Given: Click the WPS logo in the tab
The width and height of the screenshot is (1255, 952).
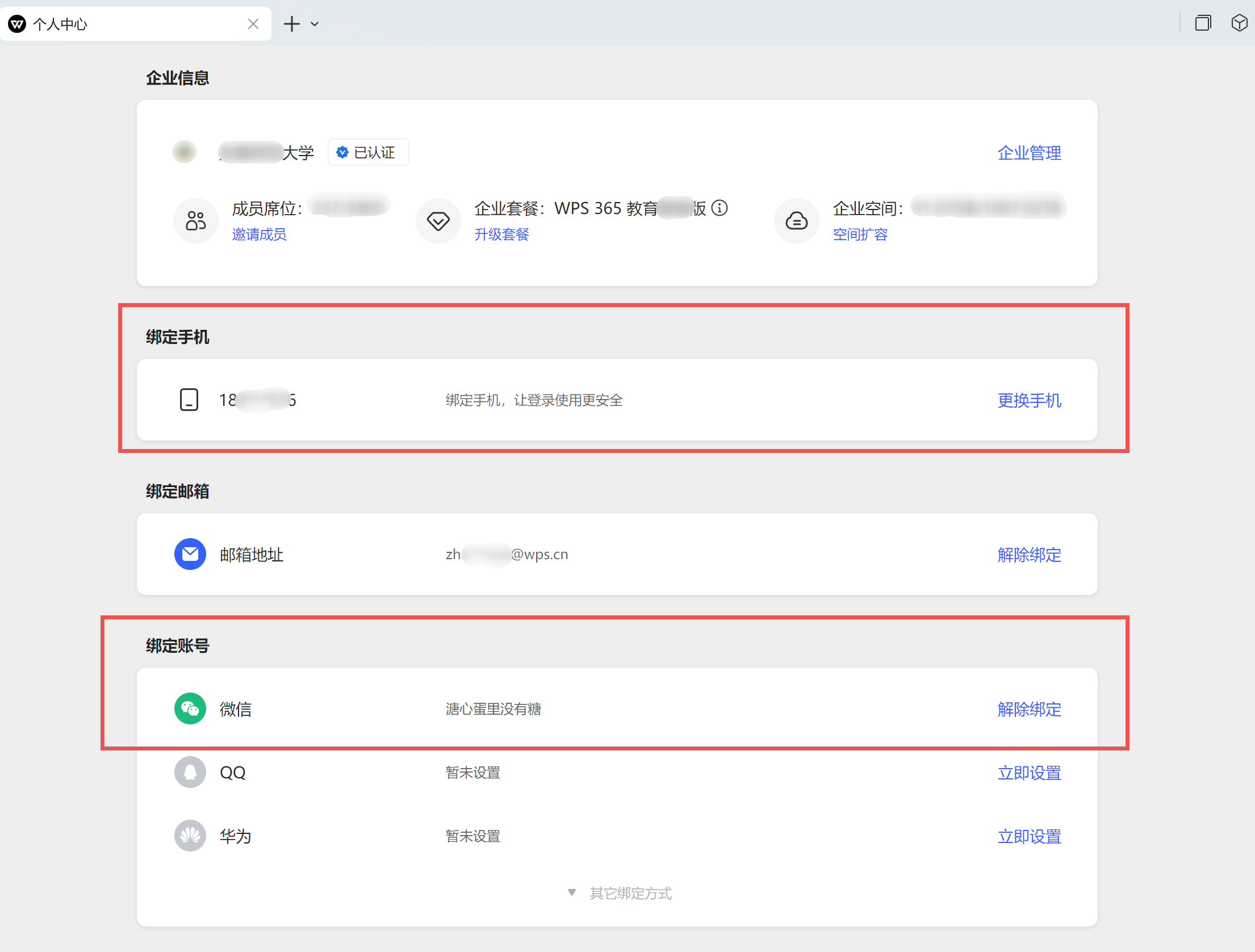Looking at the screenshot, I should pos(17,24).
